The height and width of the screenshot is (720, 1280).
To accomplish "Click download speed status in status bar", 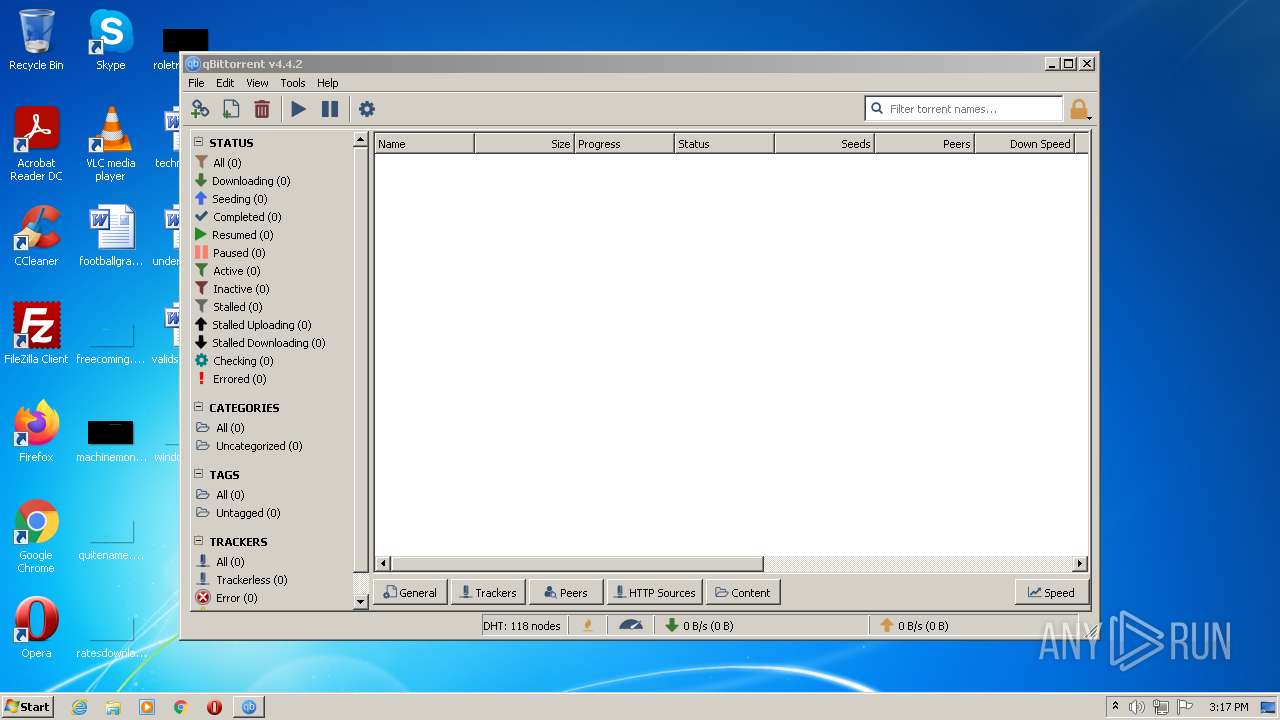I will pos(699,626).
